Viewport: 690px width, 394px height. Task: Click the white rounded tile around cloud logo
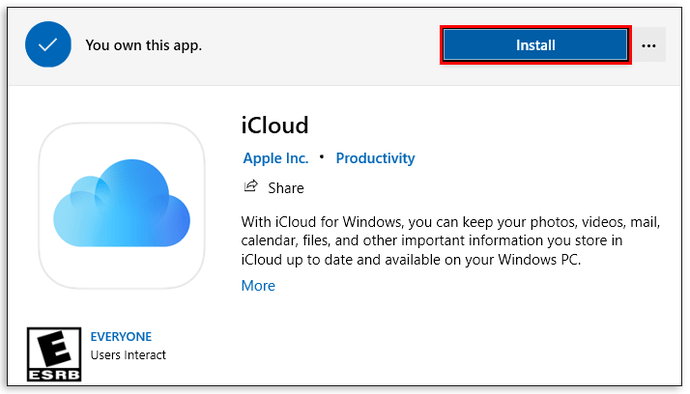tap(121, 206)
